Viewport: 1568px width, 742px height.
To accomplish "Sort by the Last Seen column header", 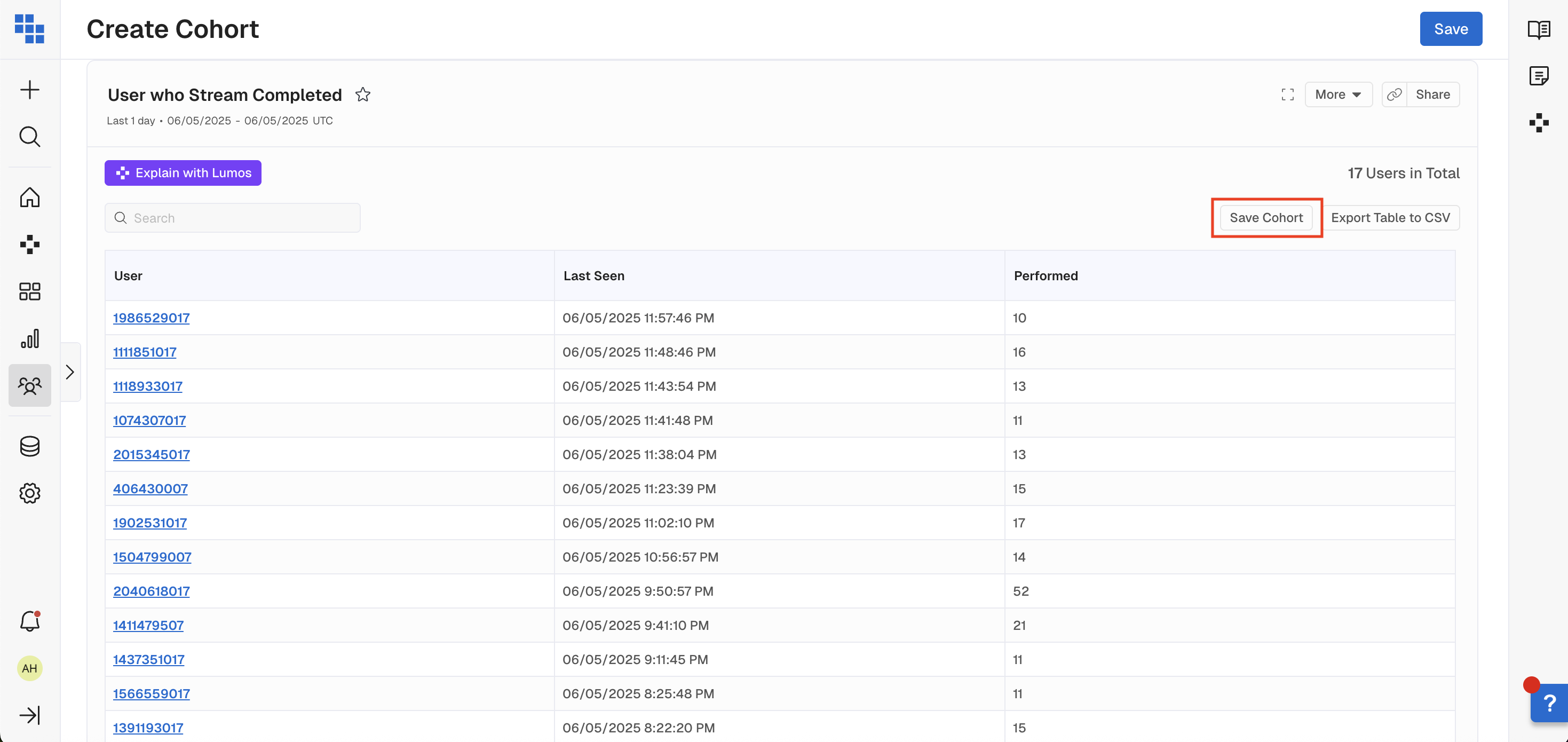I will 593,276.
